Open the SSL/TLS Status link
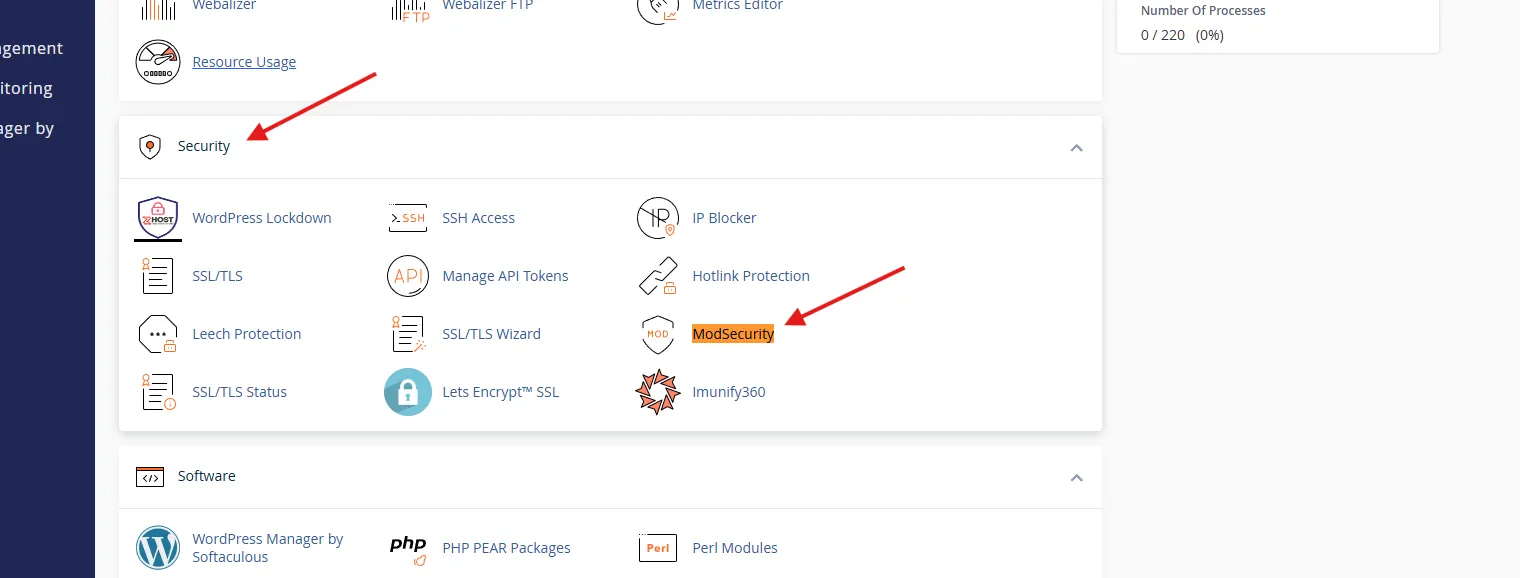The height and width of the screenshot is (578, 1520). pos(240,392)
